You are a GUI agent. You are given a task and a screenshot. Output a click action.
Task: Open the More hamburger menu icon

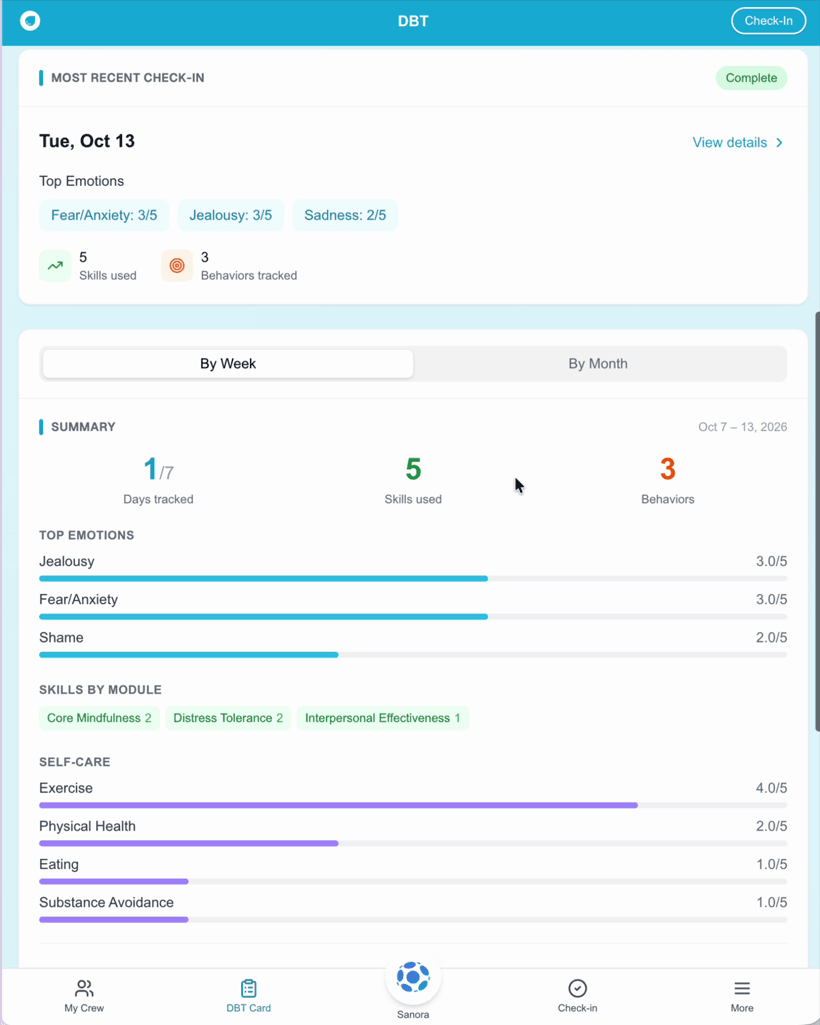click(x=742, y=988)
